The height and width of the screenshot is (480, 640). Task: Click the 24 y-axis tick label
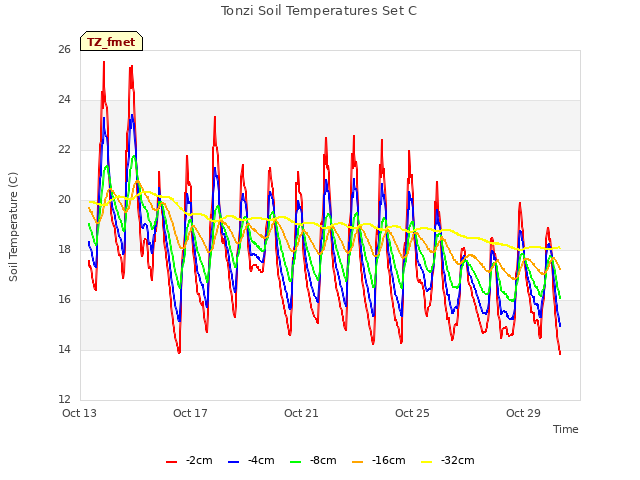(64, 100)
